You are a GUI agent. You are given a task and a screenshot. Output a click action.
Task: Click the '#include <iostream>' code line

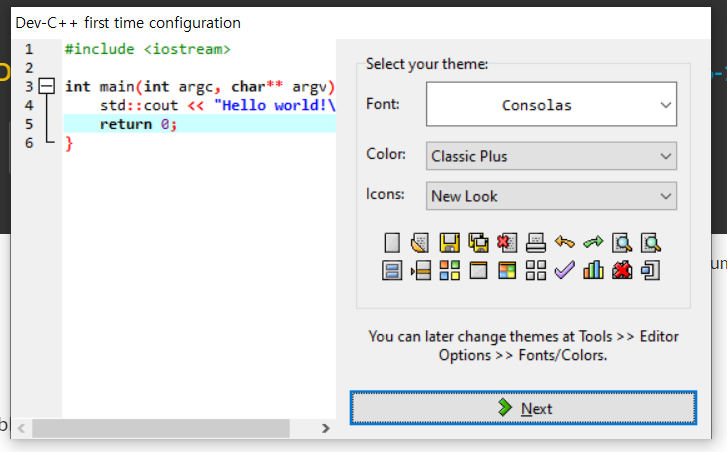147,49
